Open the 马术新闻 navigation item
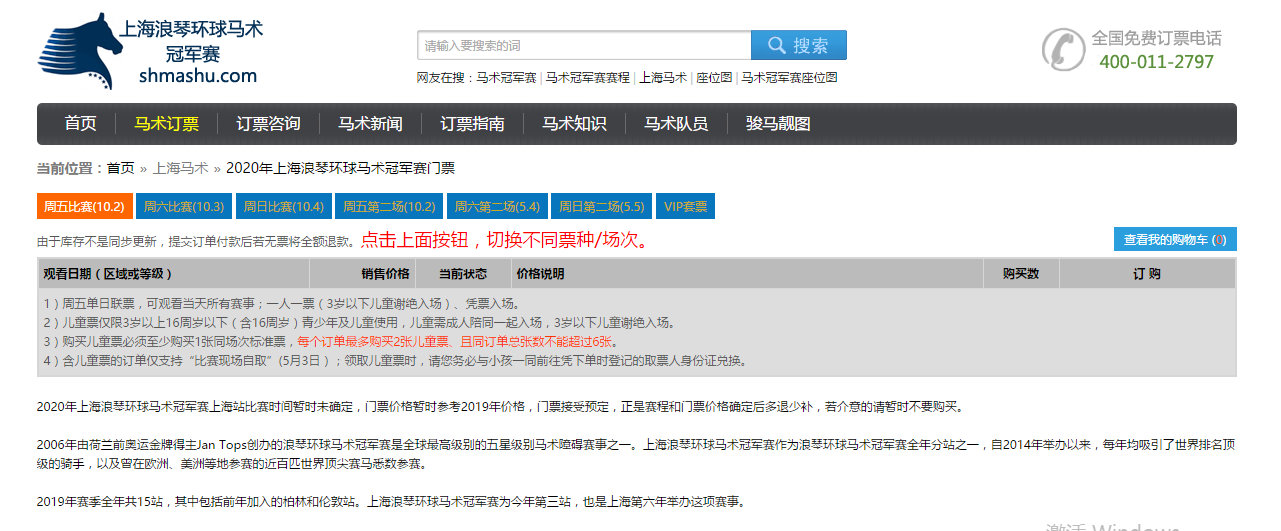 tap(370, 124)
